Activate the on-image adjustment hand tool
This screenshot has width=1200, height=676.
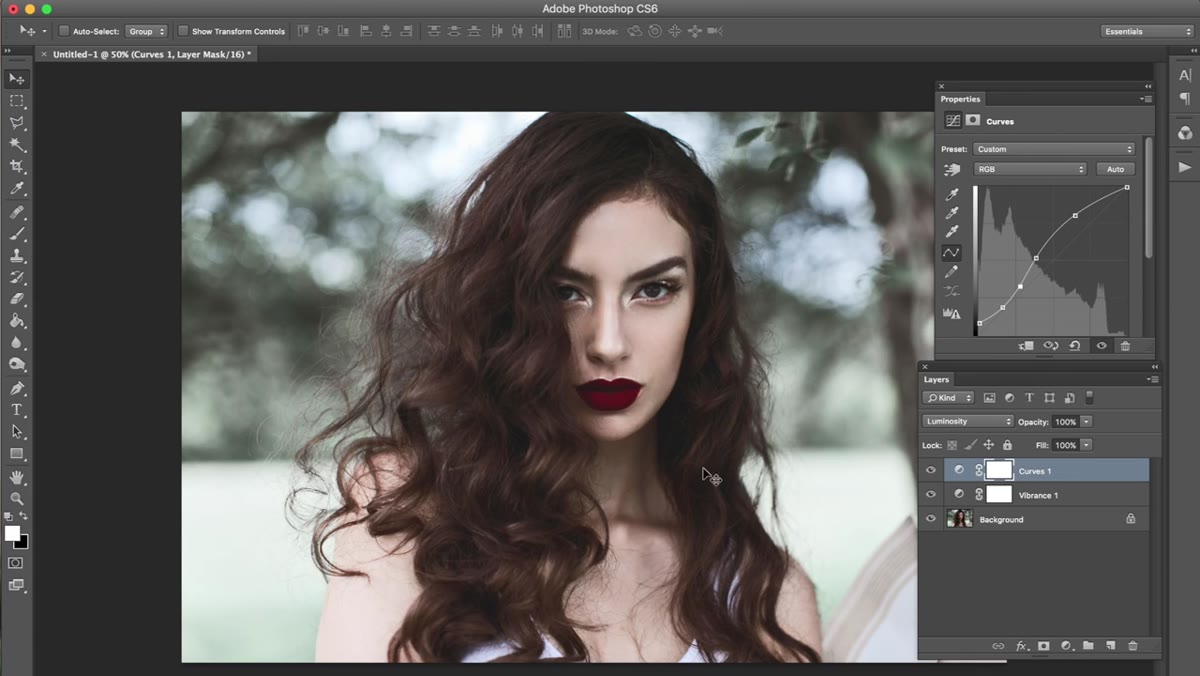[x=953, y=170]
